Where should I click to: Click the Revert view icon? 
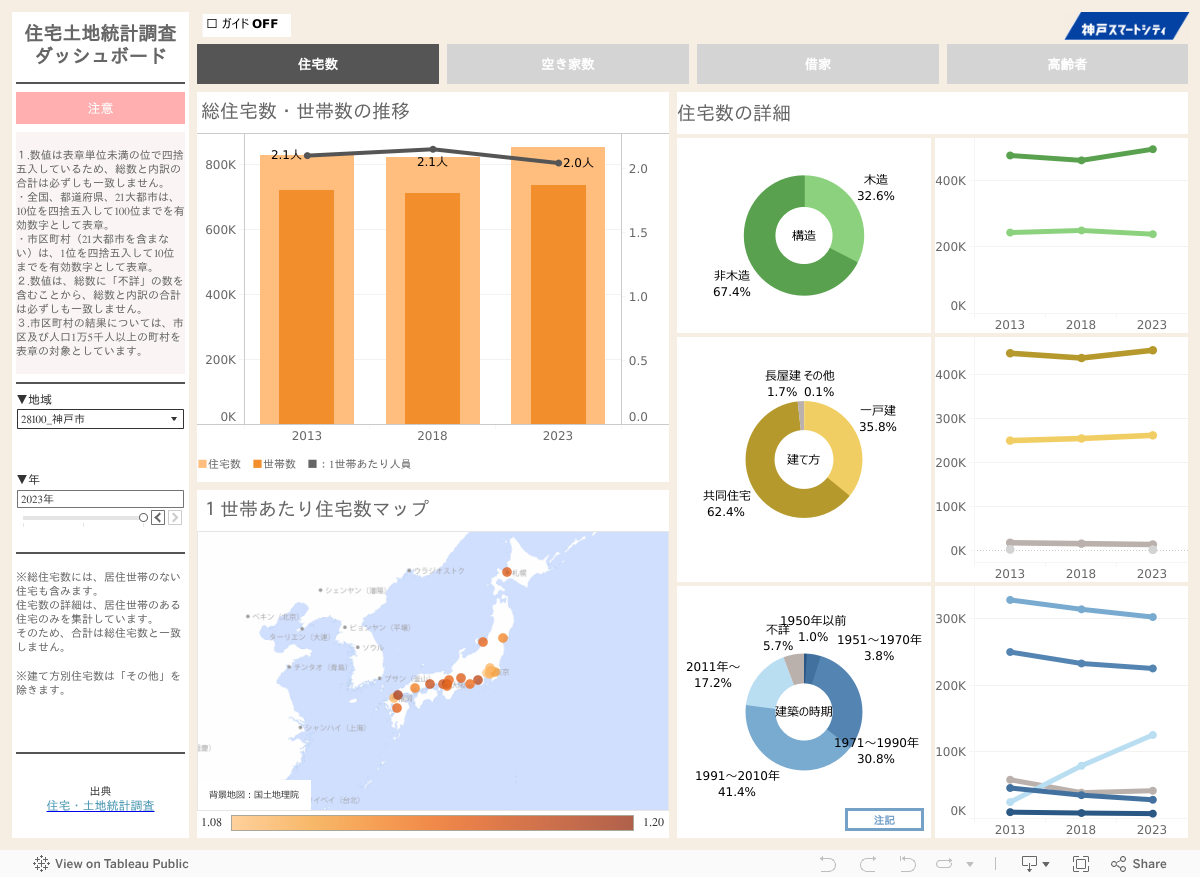click(907, 863)
